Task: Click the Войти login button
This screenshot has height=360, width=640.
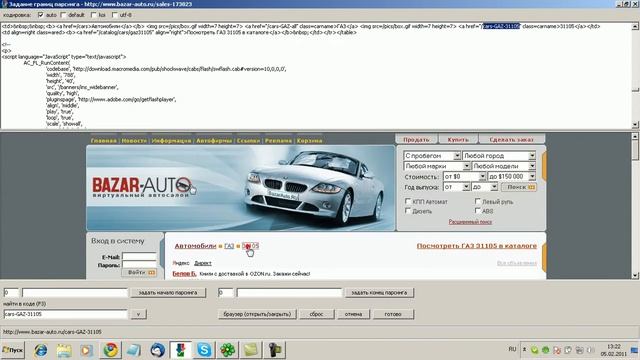Action: click(139, 272)
